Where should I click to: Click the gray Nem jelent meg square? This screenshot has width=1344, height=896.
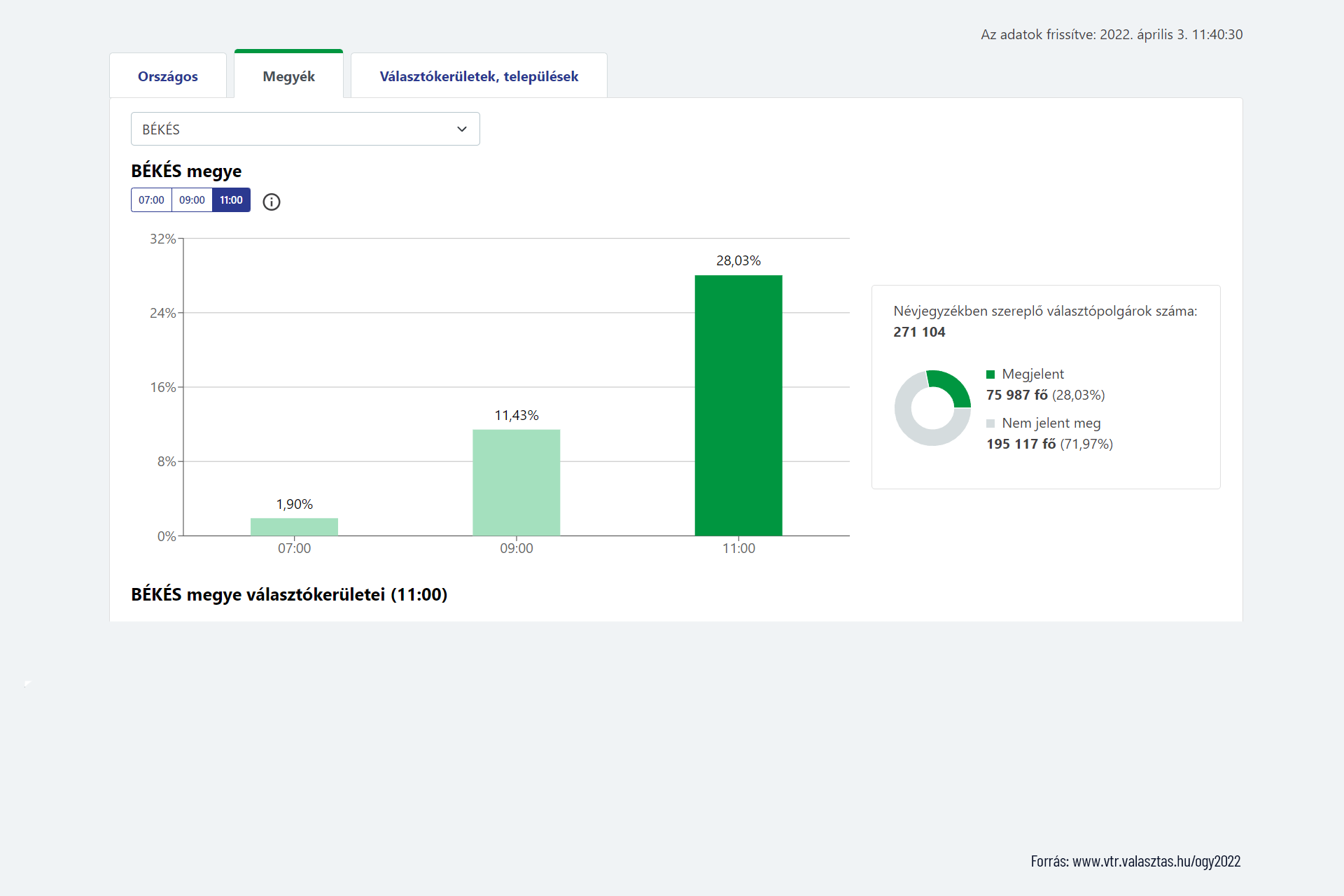(990, 423)
